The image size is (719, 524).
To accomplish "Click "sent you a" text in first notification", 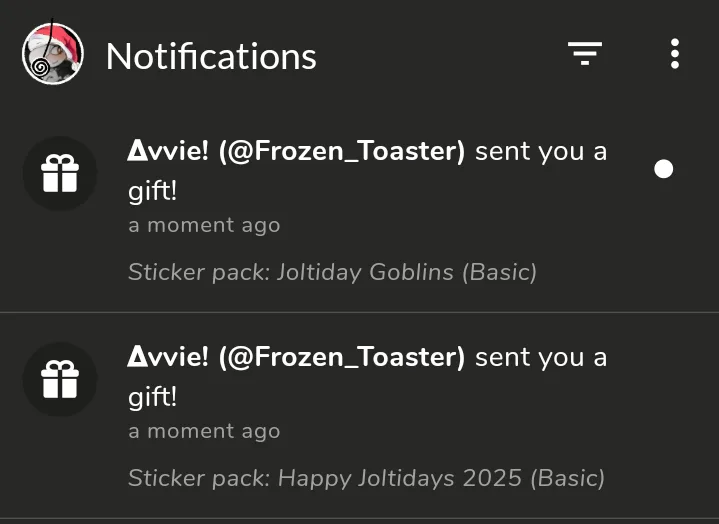I will (x=540, y=152).
